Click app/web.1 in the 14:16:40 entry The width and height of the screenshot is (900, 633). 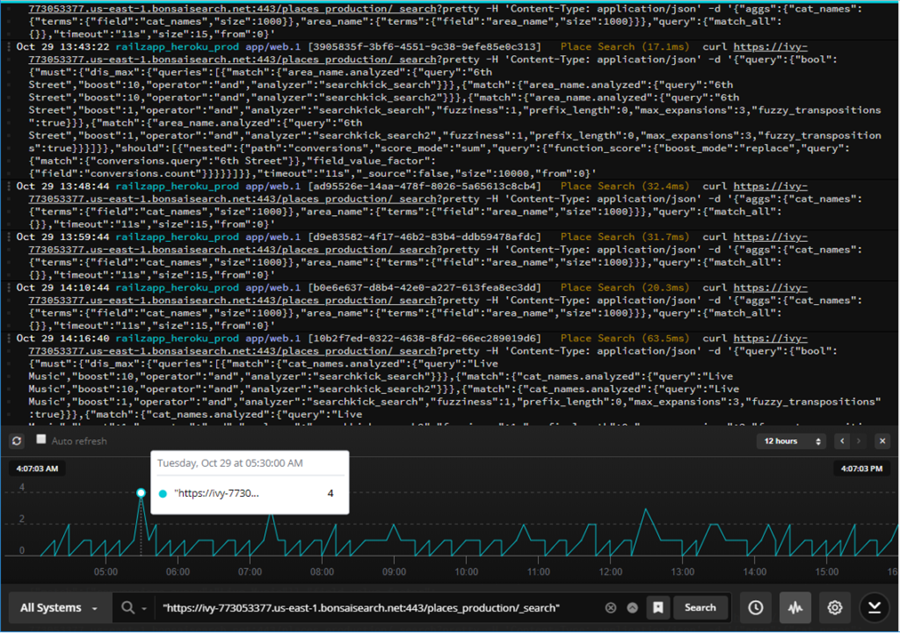[x=273, y=338]
